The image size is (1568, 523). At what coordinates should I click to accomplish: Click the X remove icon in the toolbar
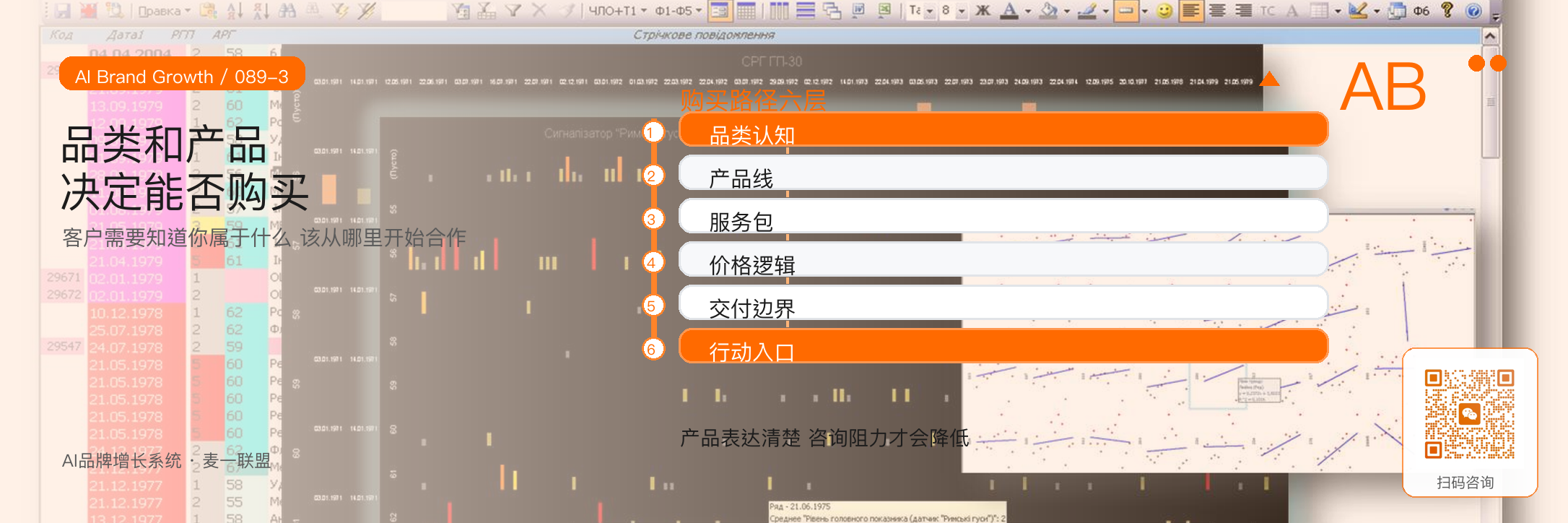(539, 11)
